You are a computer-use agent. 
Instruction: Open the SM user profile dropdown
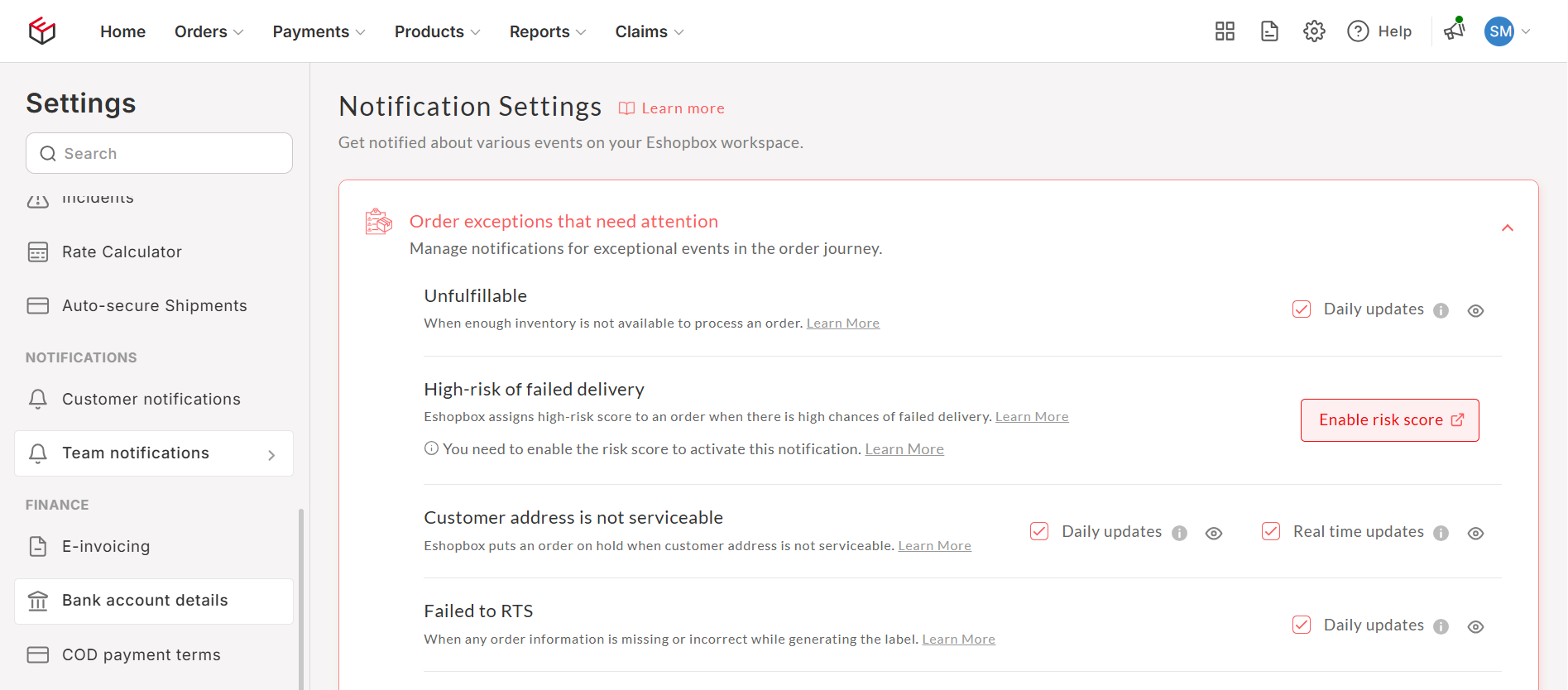pos(1508,31)
